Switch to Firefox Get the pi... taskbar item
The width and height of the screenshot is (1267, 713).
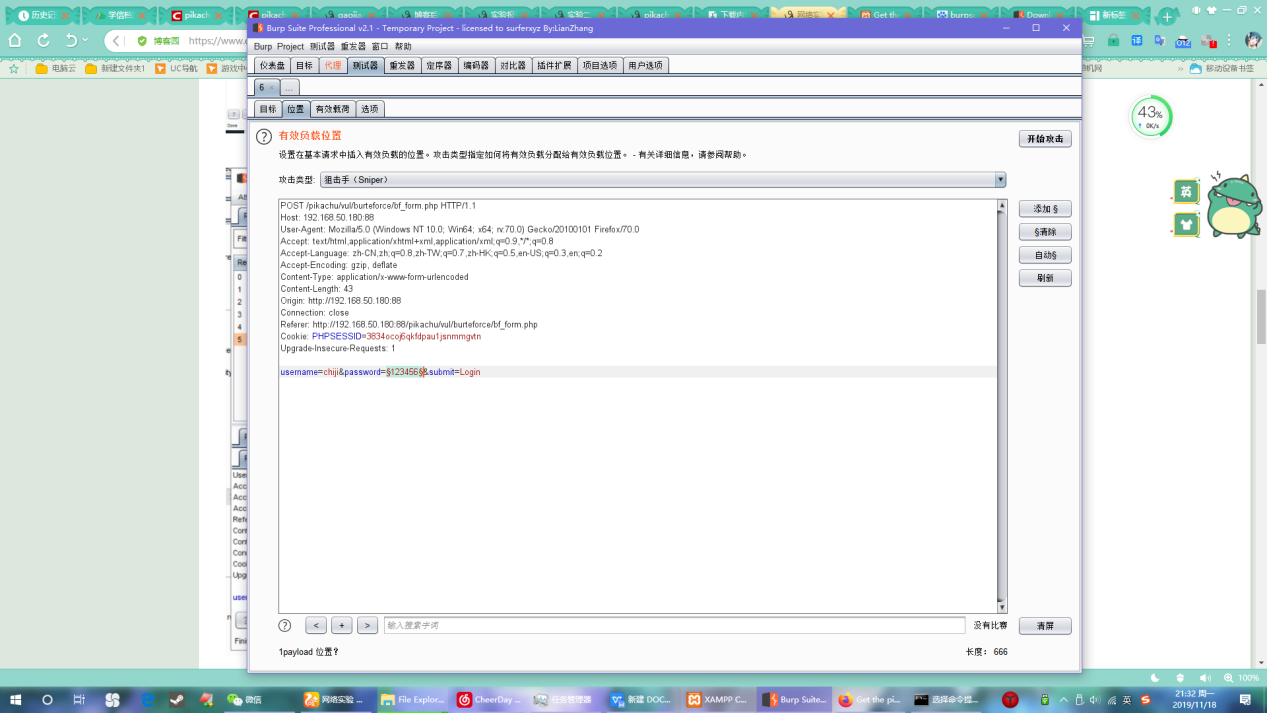pyautogui.click(x=871, y=700)
